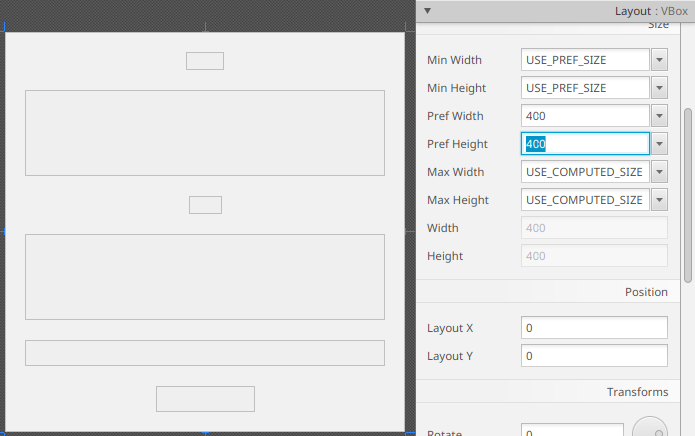Click the Min Height value field
695x436 pixels.
585,88
